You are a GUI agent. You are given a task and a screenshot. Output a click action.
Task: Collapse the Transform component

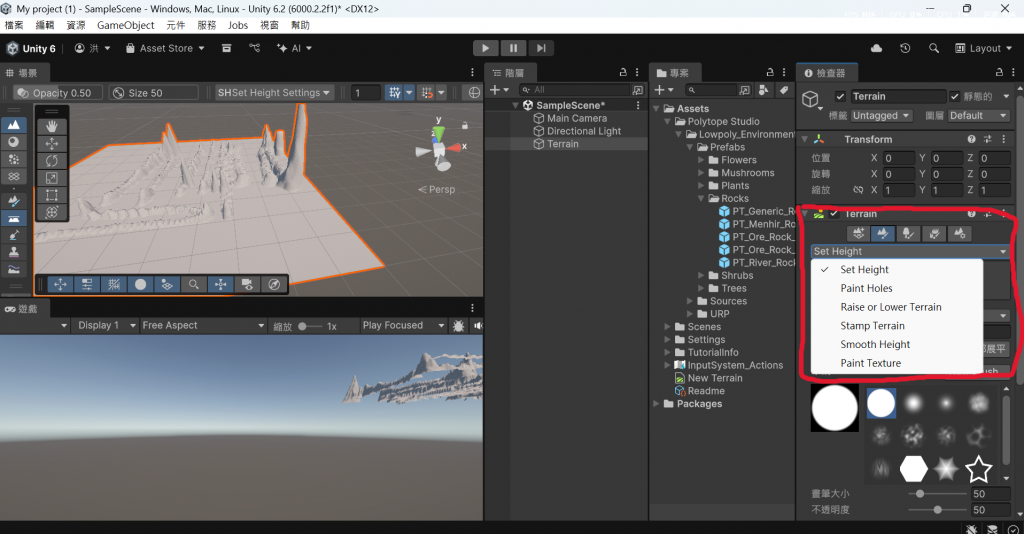coord(805,139)
